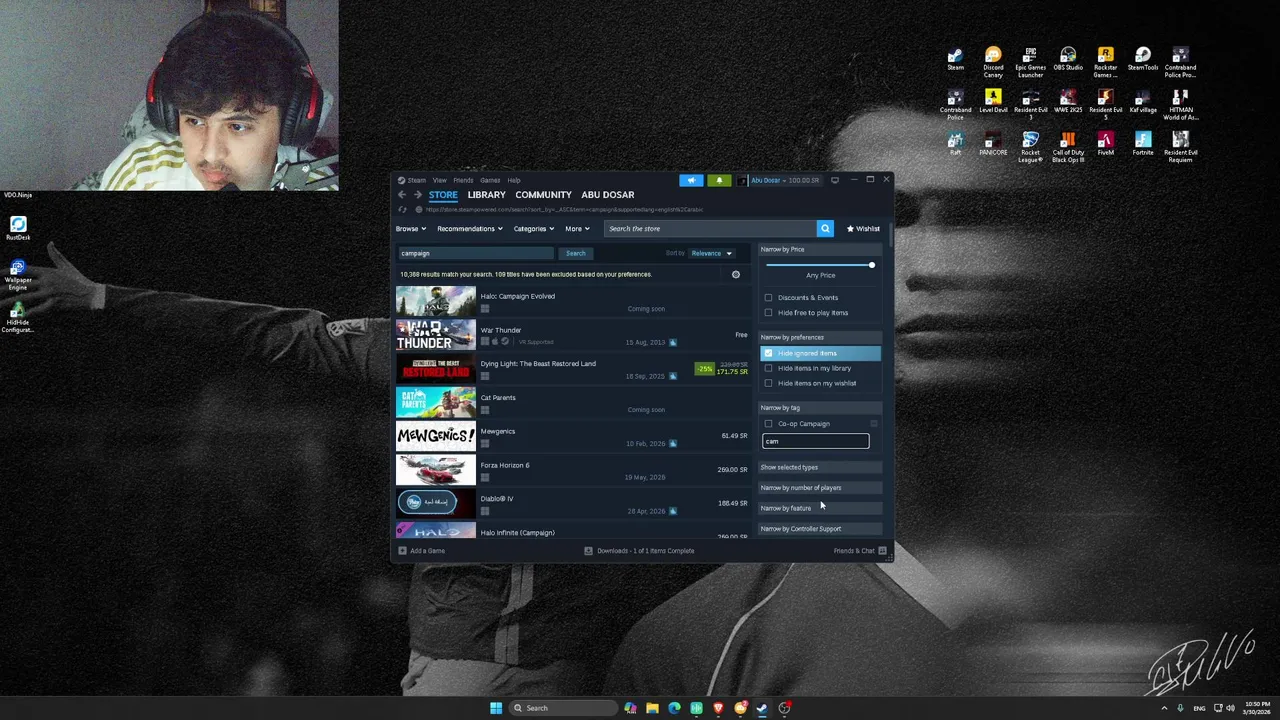Expand Narrow by feature section
Viewport: 1280px width, 720px height.
pos(820,508)
